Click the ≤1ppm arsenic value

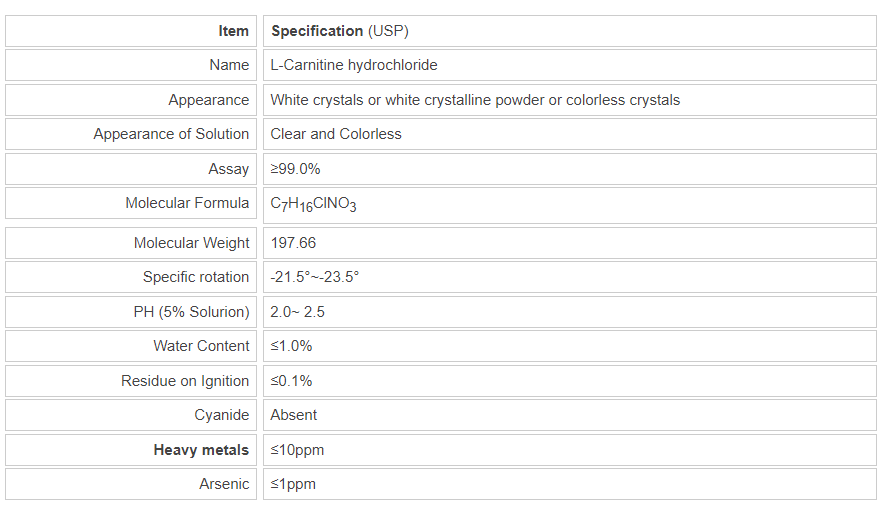pyautogui.click(x=293, y=484)
